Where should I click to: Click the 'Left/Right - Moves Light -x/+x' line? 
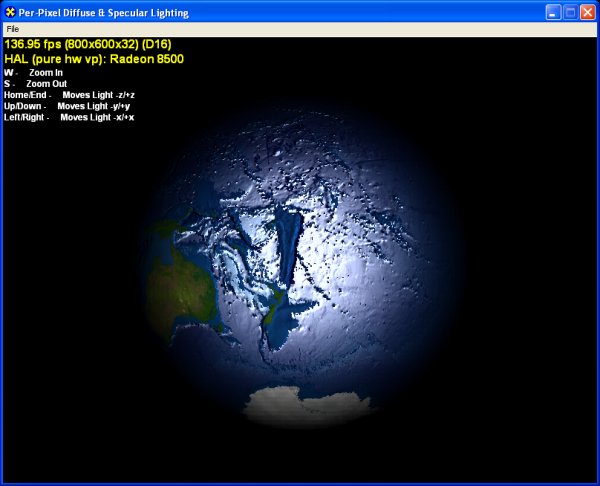coord(69,117)
